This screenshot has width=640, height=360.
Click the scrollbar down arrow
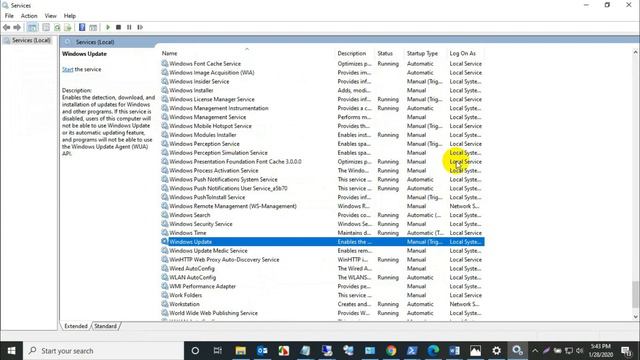tap(636, 317)
